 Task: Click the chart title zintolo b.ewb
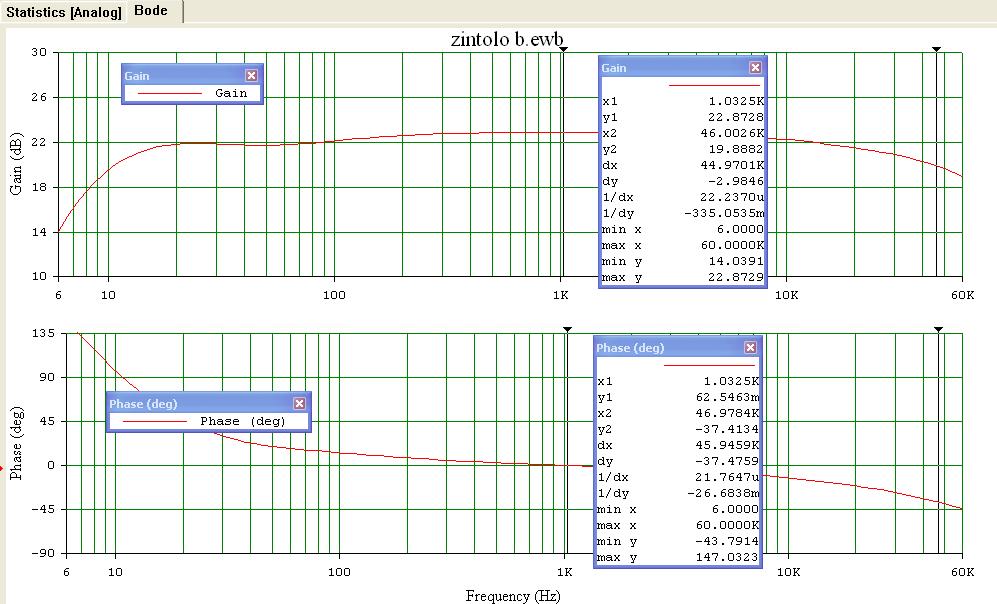pyautogui.click(x=507, y=39)
